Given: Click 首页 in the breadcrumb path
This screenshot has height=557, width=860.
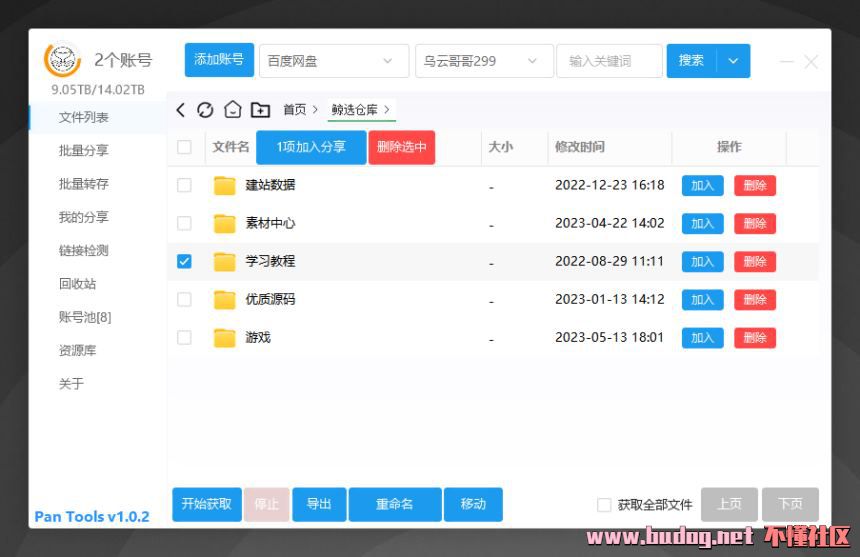Looking at the screenshot, I should coord(294,110).
